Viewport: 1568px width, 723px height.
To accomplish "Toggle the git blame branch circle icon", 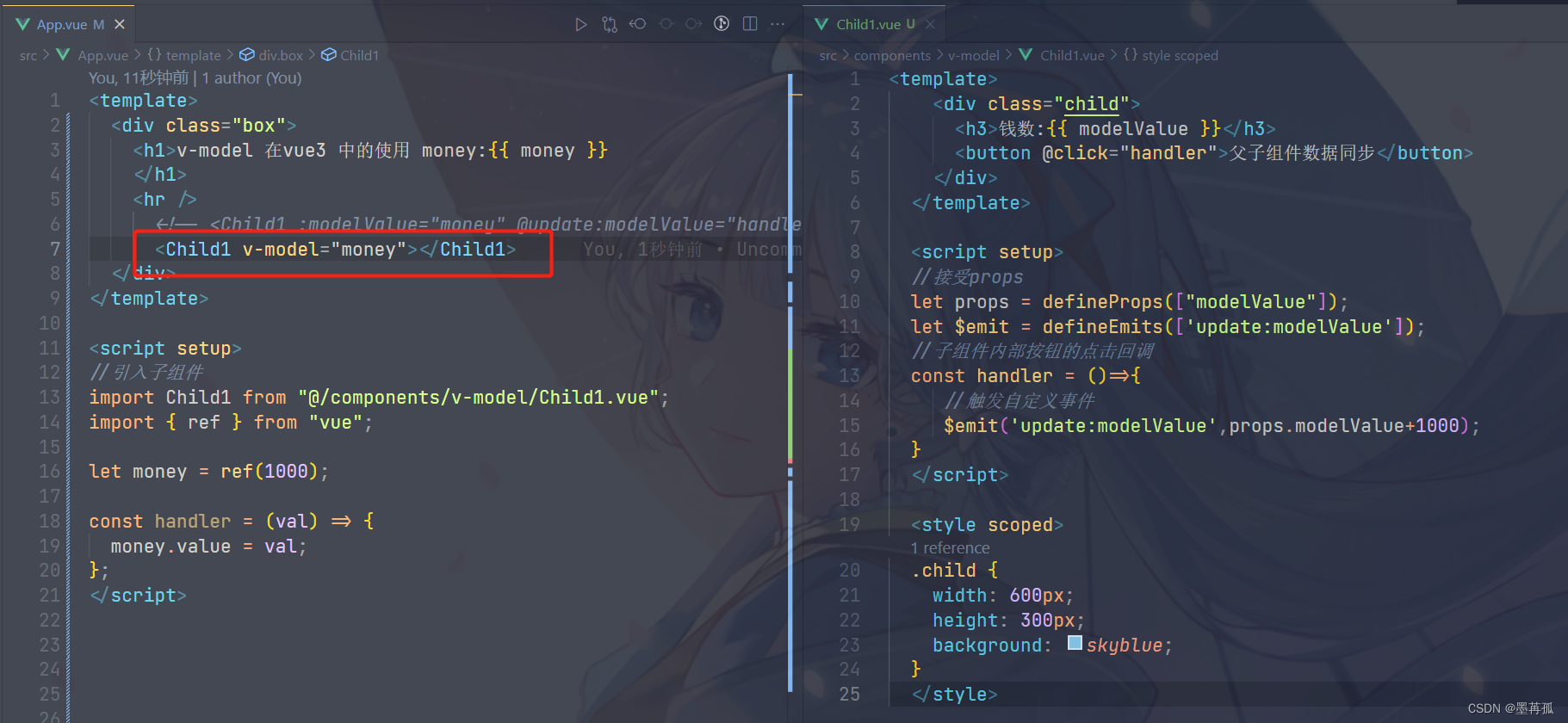I will [722, 24].
